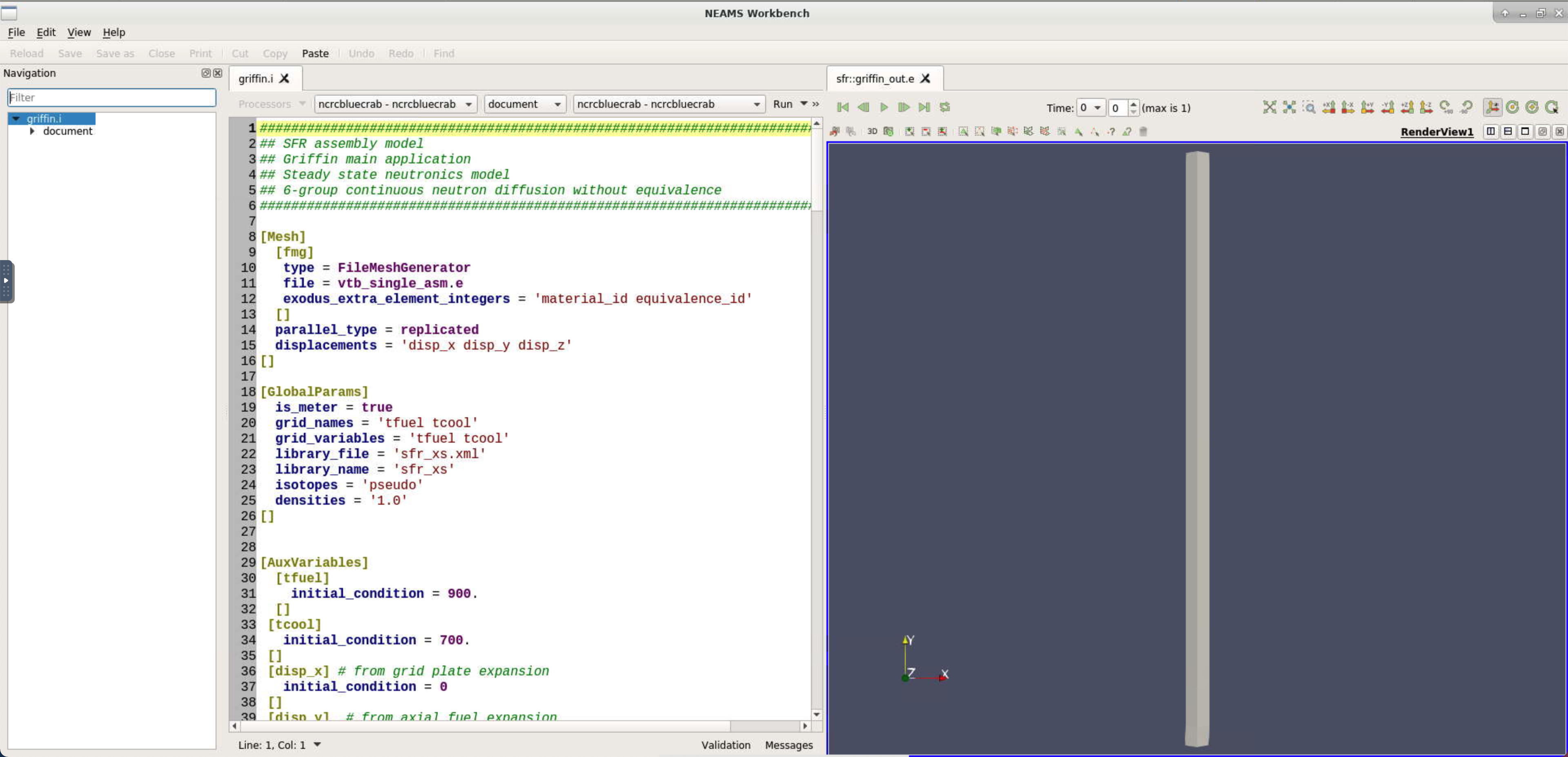Viewport: 1568px width, 757px height.
Task: Maximize the RenderView1 layout
Action: (x=1525, y=131)
